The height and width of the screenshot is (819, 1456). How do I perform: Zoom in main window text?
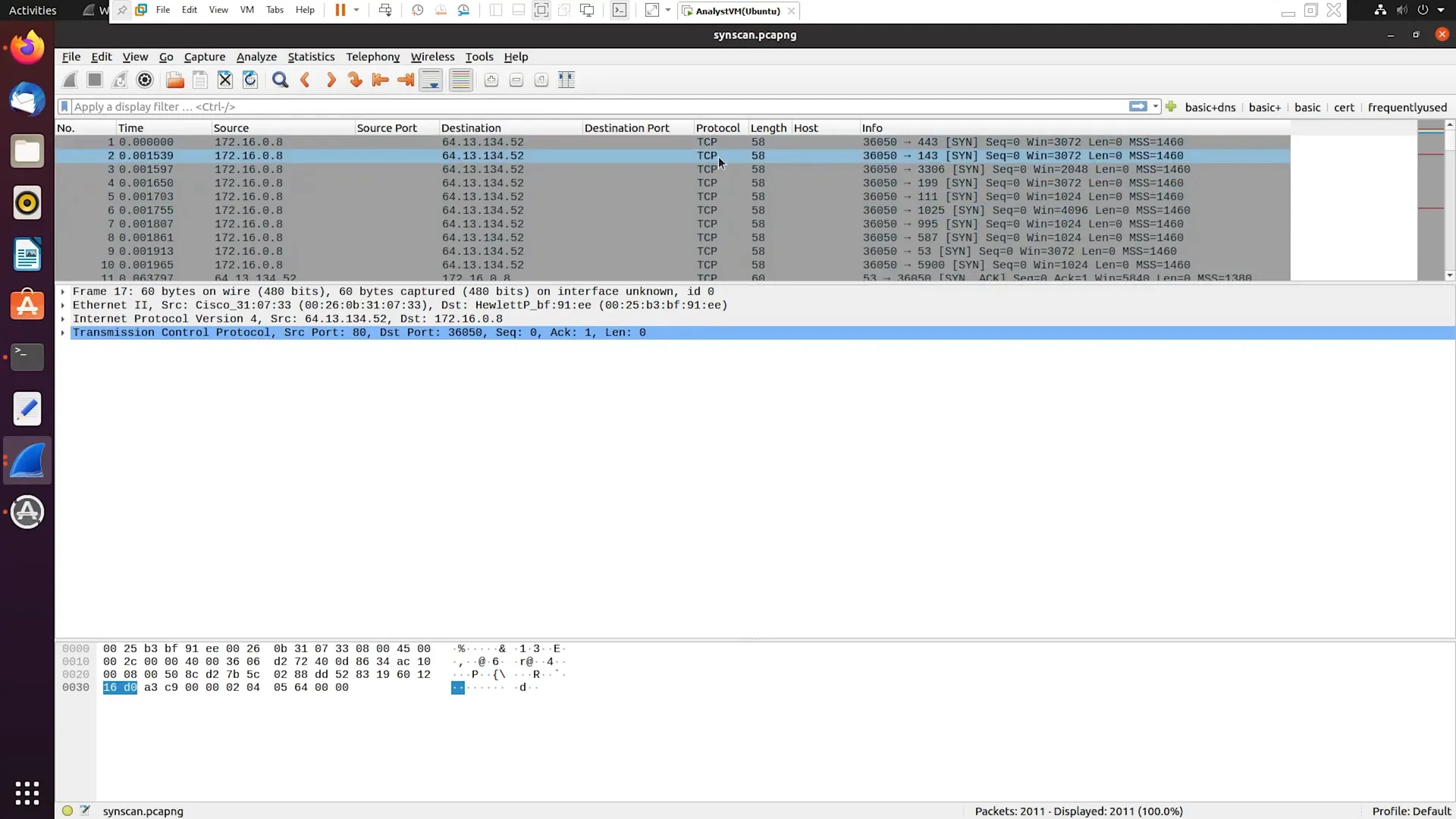(x=491, y=80)
